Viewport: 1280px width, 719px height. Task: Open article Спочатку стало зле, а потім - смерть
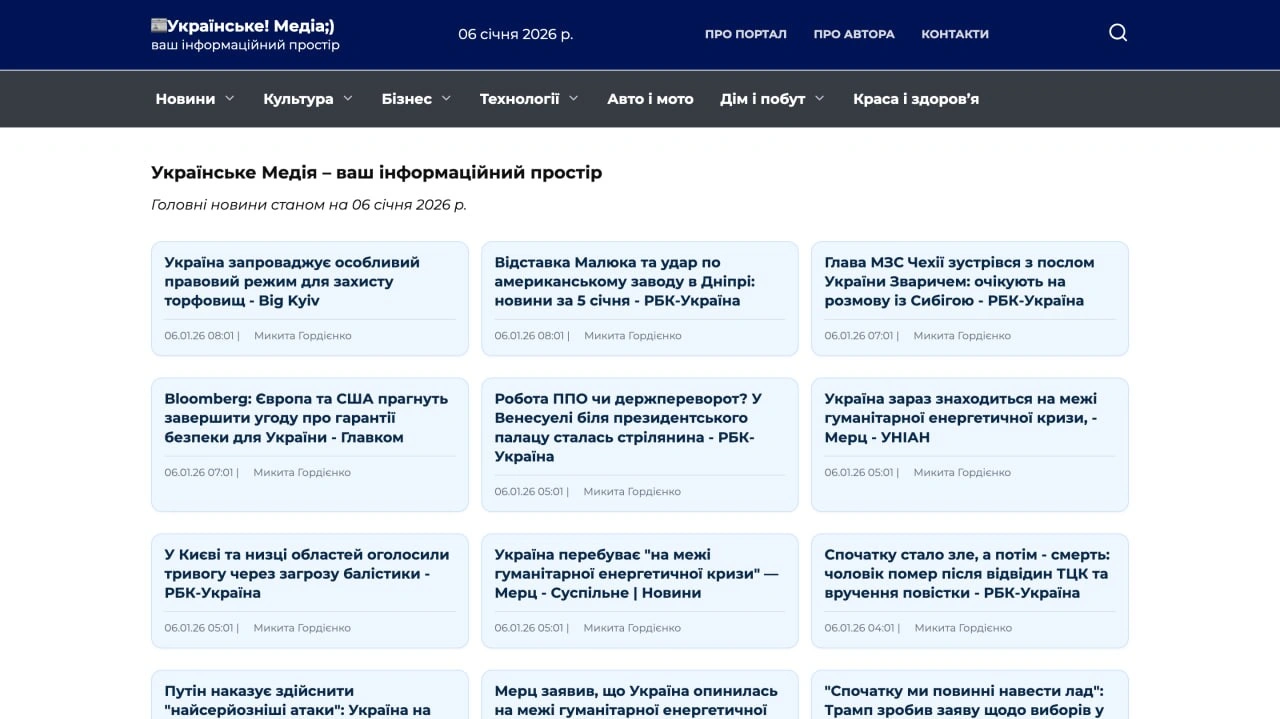click(x=967, y=573)
